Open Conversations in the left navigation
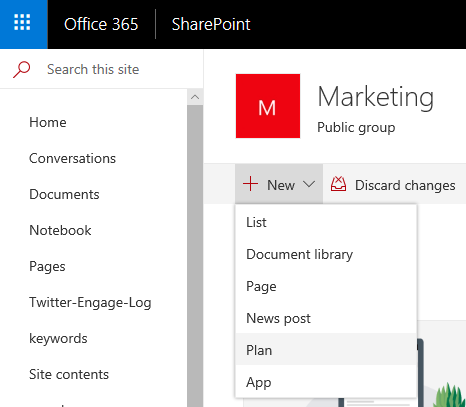This screenshot has width=466, height=407. [72, 158]
